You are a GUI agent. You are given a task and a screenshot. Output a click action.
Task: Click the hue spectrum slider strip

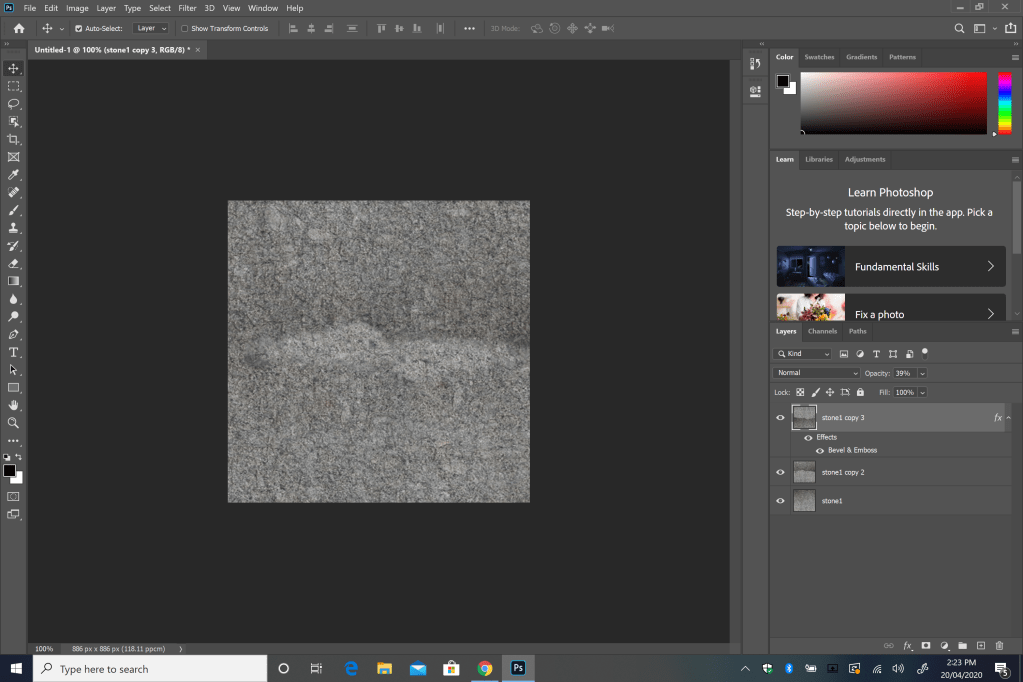(x=1005, y=103)
